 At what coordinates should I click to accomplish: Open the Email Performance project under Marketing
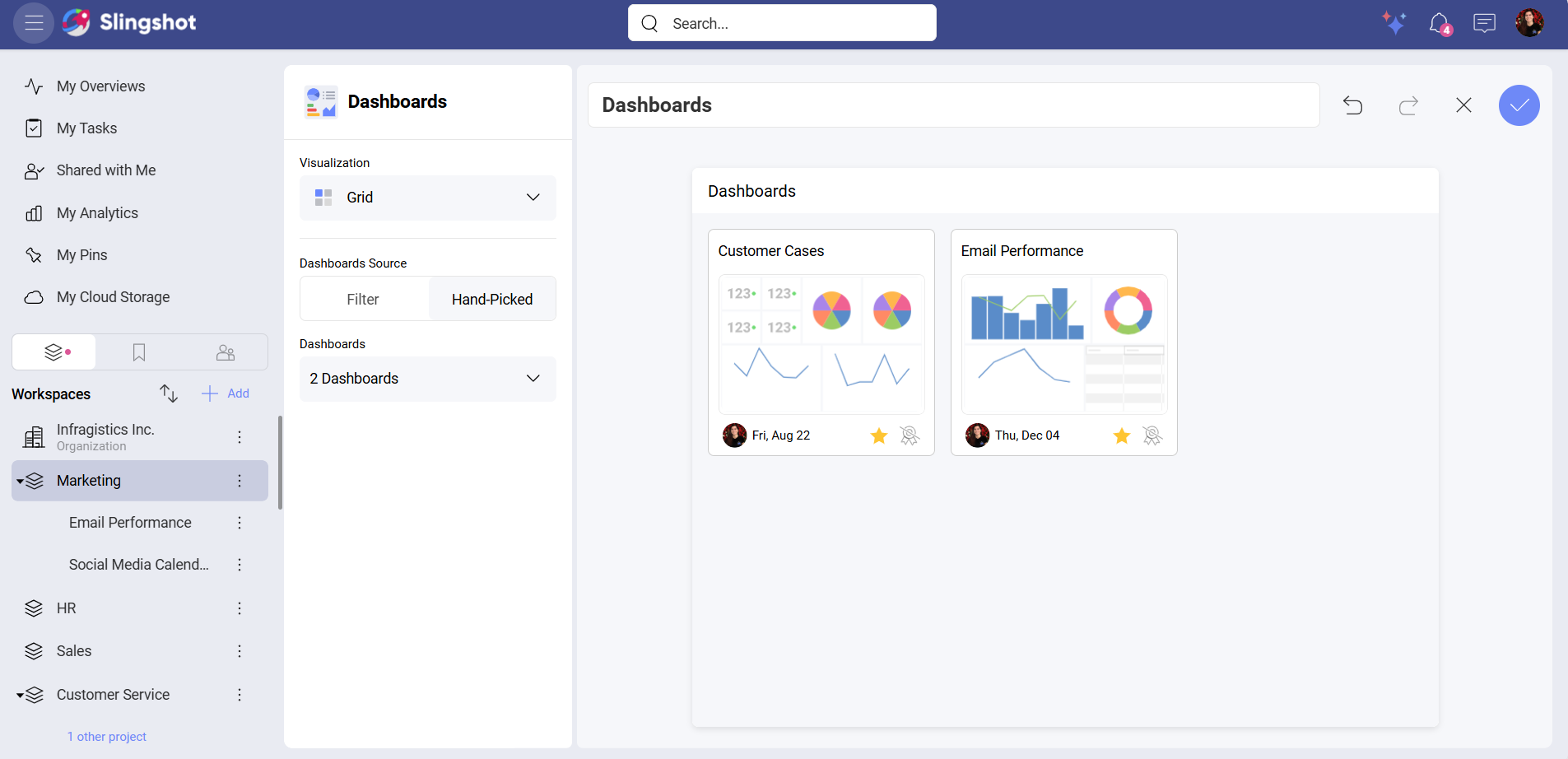point(130,522)
